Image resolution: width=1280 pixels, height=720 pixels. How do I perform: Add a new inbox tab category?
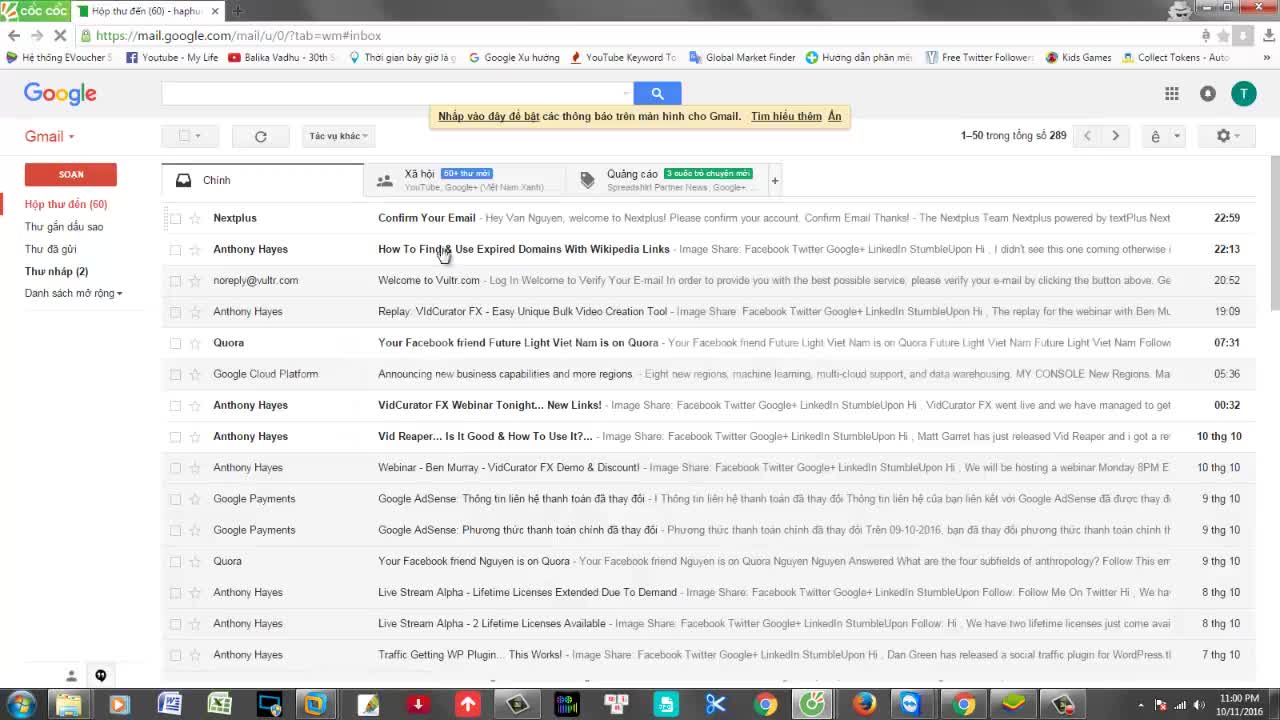(x=774, y=181)
